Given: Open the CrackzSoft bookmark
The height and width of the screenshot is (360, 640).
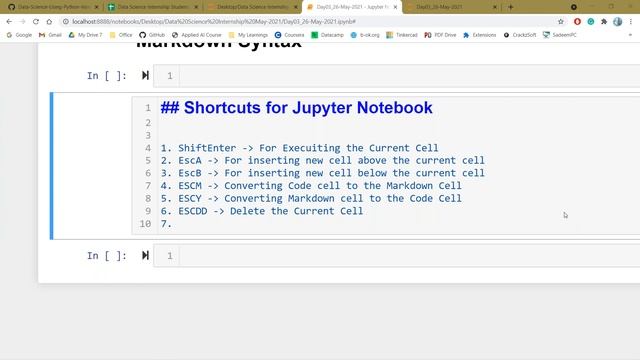Looking at the screenshot, I should click(520, 35).
